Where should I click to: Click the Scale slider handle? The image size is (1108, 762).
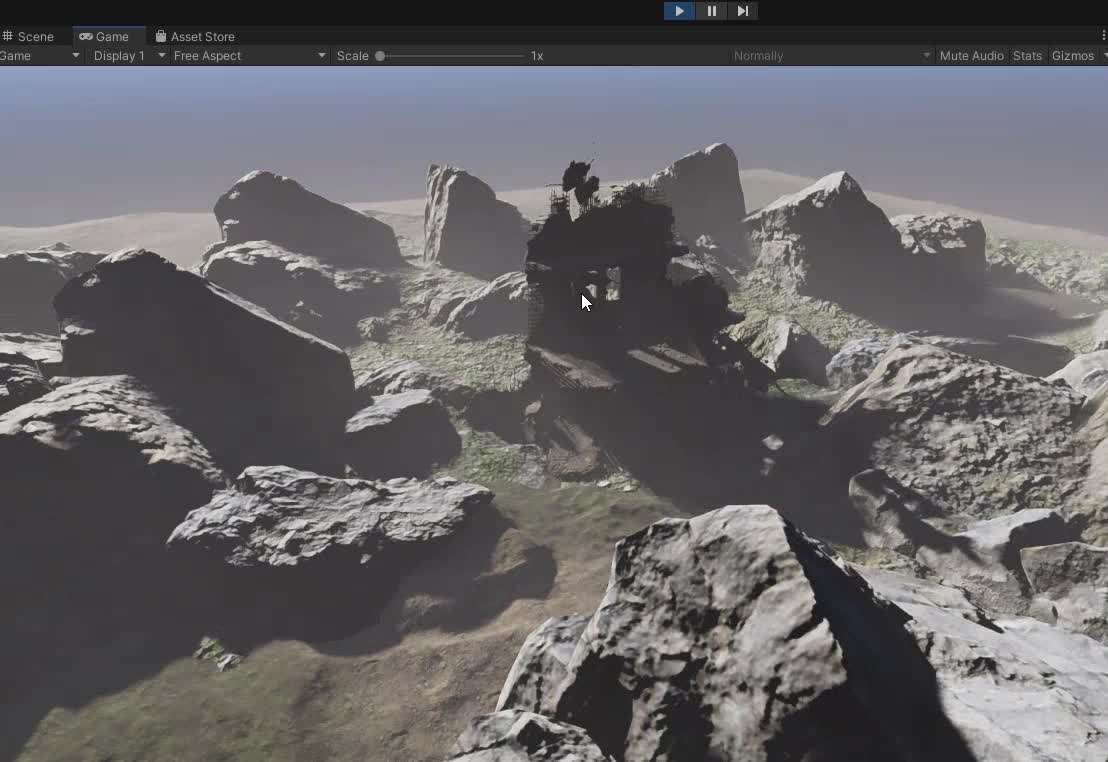coord(380,56)
